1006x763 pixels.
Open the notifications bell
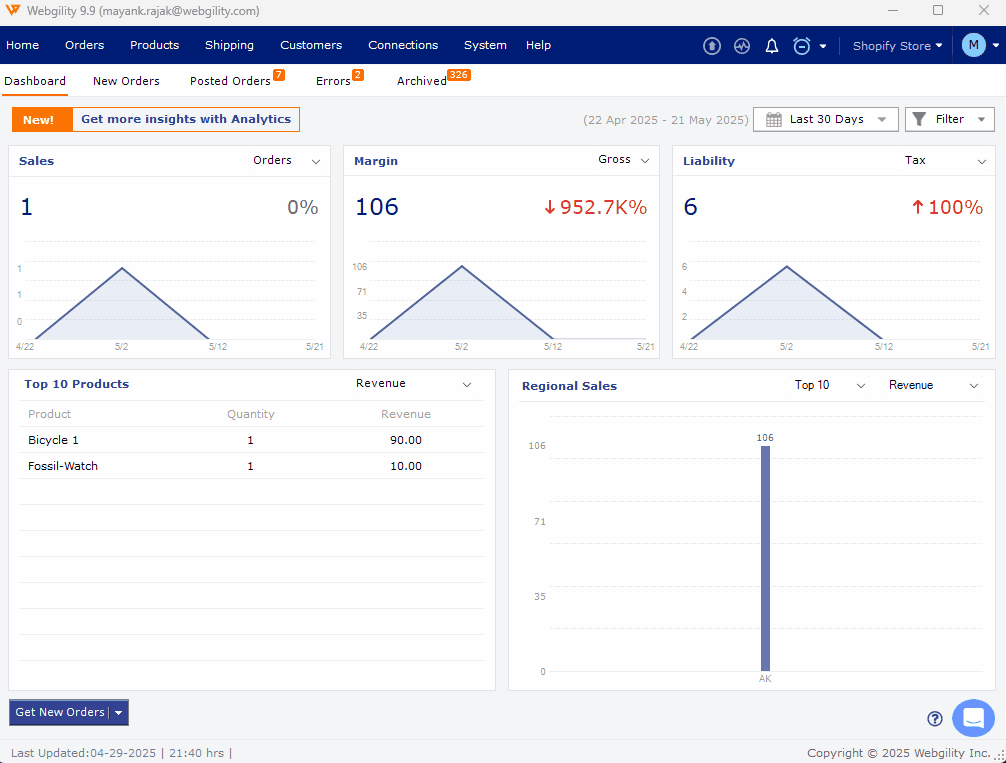click(x=771, y=46)
